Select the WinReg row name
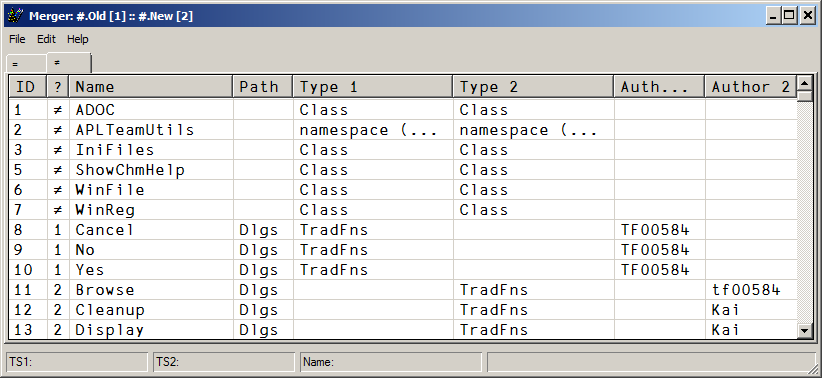 tap(105, 210)
